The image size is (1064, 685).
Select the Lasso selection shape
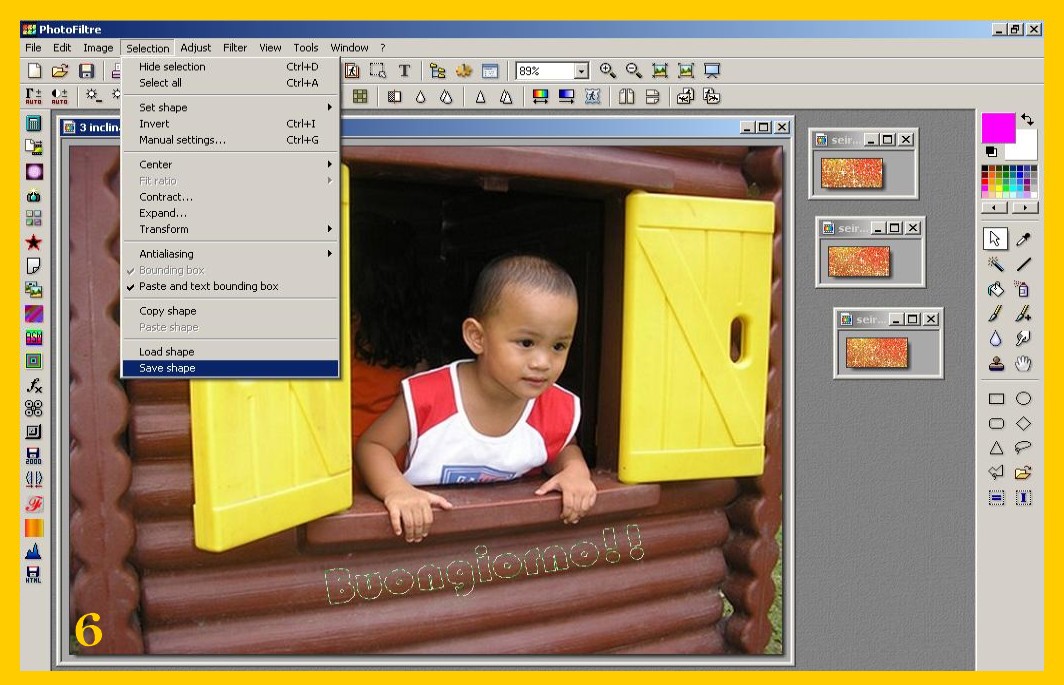click(1023, 448)
